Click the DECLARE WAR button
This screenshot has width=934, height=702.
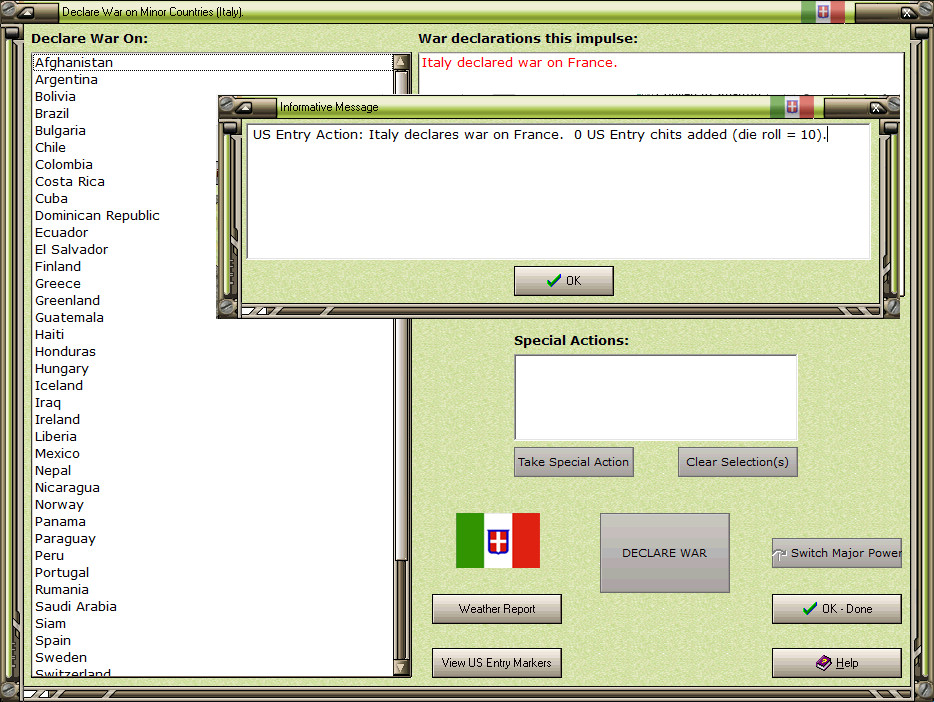(665, 553)
